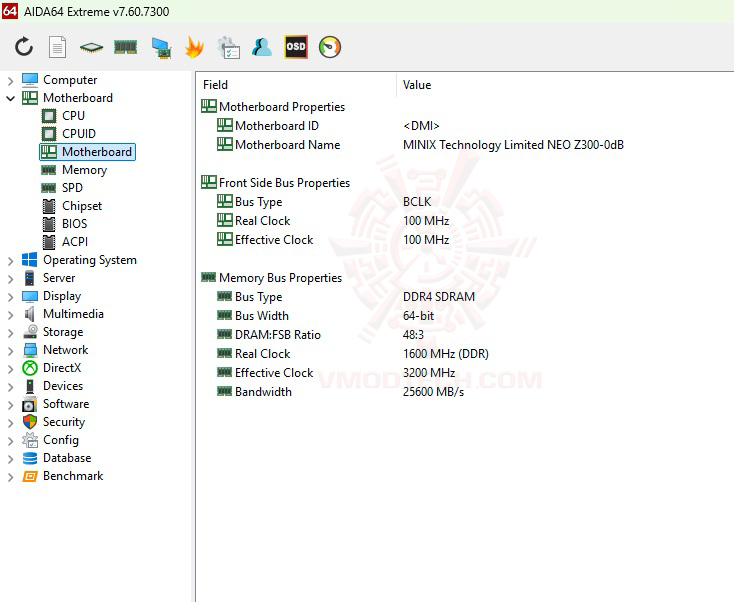Expand the Operating System node
Screen dimensions: 734x602
pyautogui.click(x=10, y=261)
